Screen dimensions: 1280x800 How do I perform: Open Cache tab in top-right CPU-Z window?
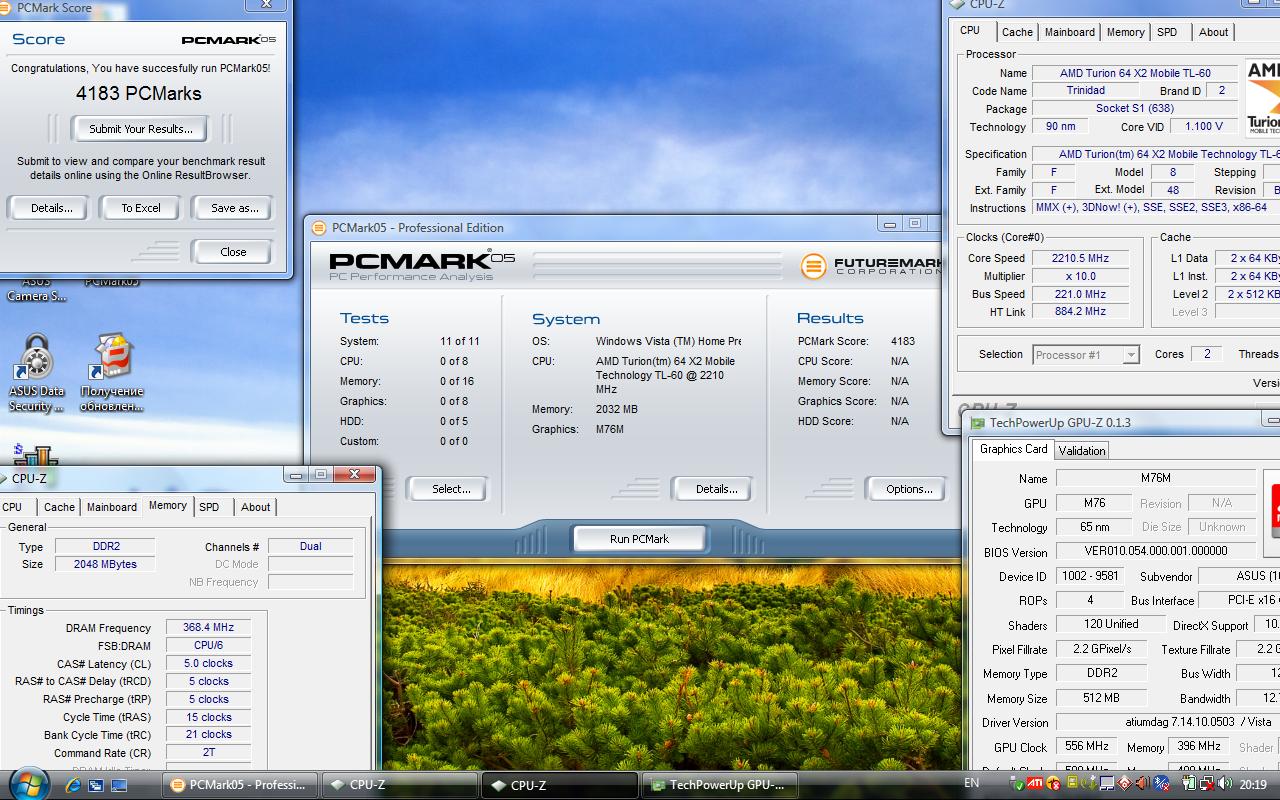(x=1017, y=32)
